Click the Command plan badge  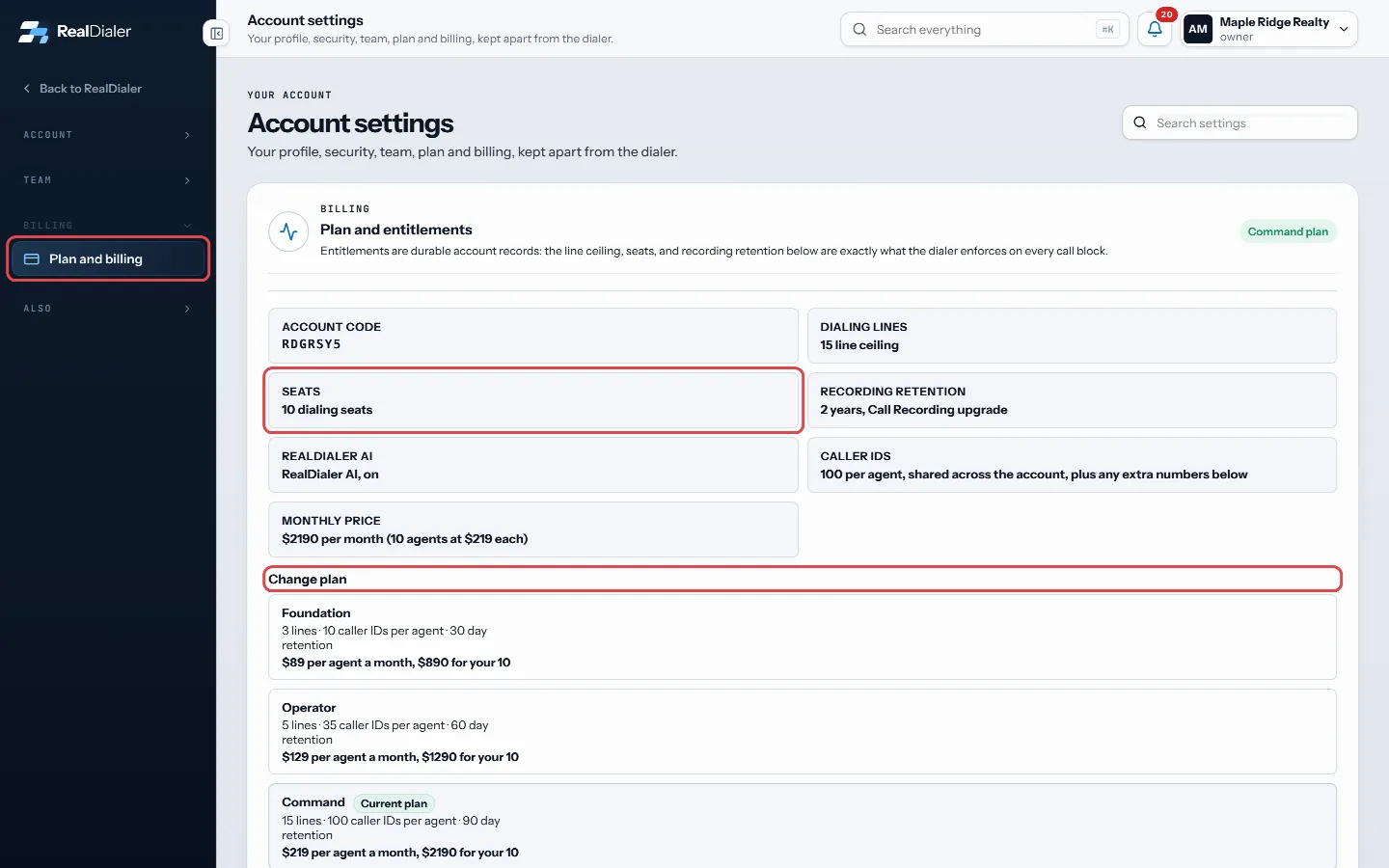(1288, 231)
